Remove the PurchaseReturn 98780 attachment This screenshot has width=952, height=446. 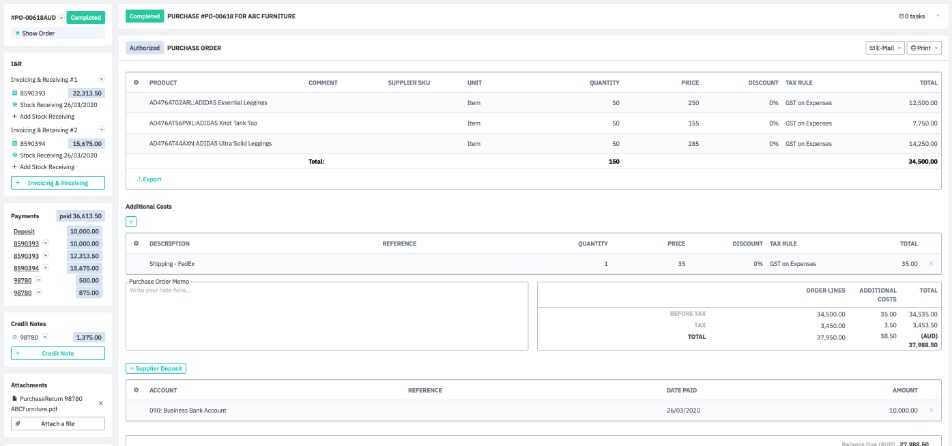pos(100,403)
